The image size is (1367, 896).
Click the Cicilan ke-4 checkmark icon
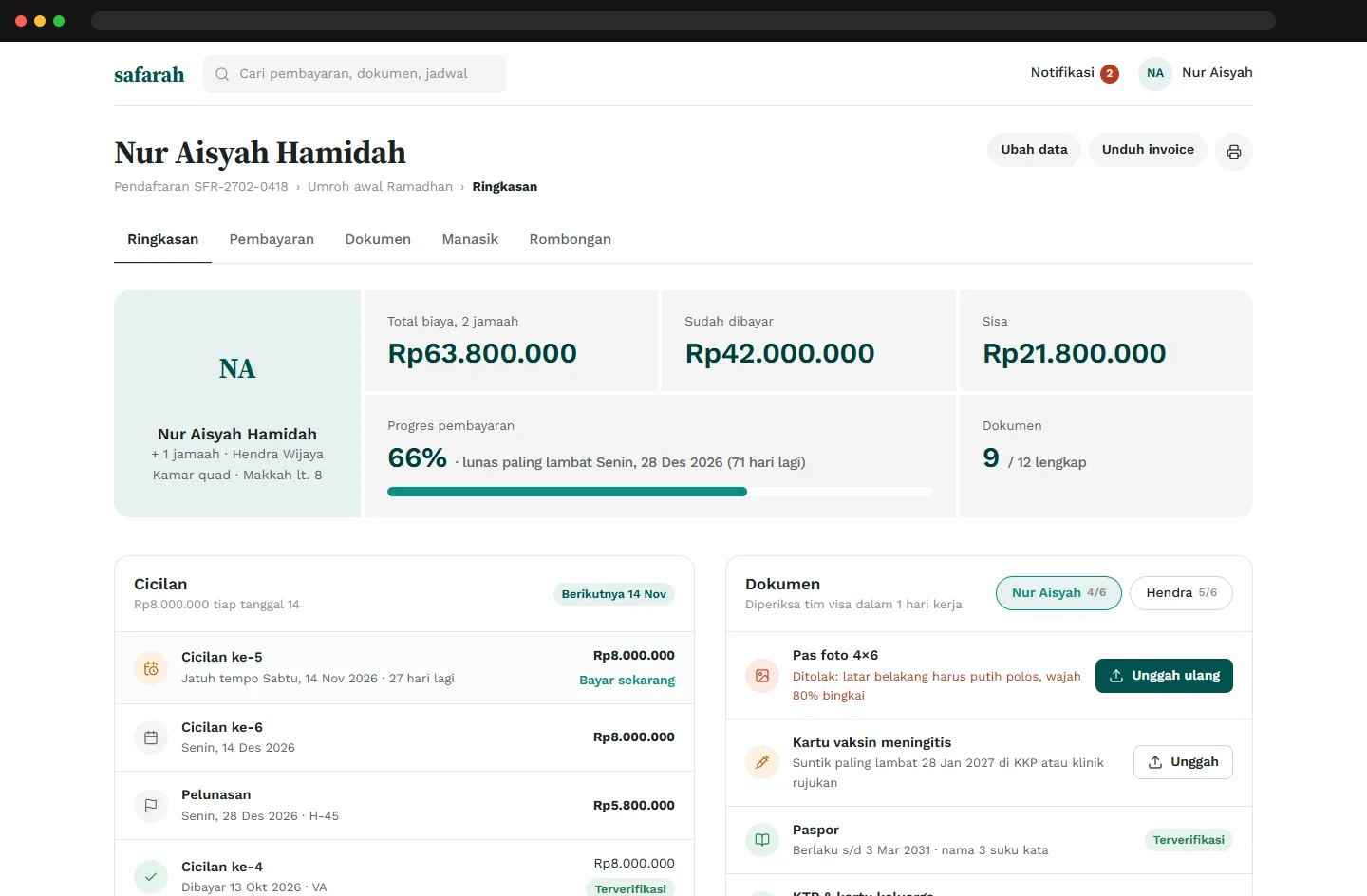(151, 877)
